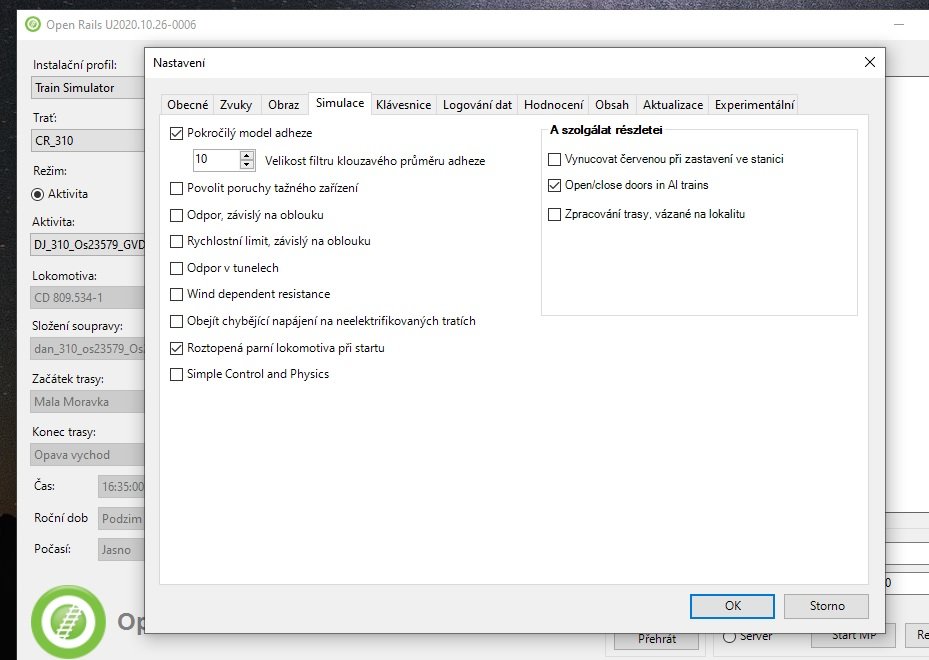Cancel the dialog with Storno
The height and width of the screenshot is (660, 929).
pyautogui.click(x=827, y=606)
